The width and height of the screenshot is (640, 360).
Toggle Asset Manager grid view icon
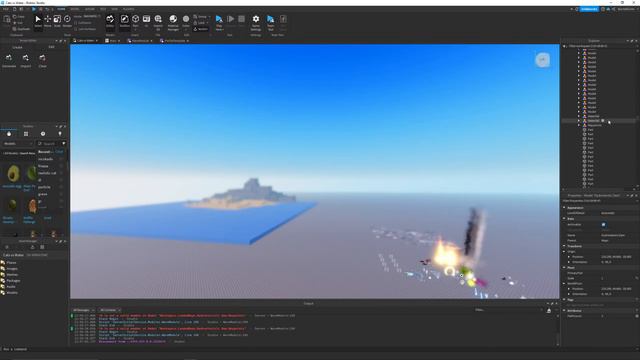click(x=42, y=247)
